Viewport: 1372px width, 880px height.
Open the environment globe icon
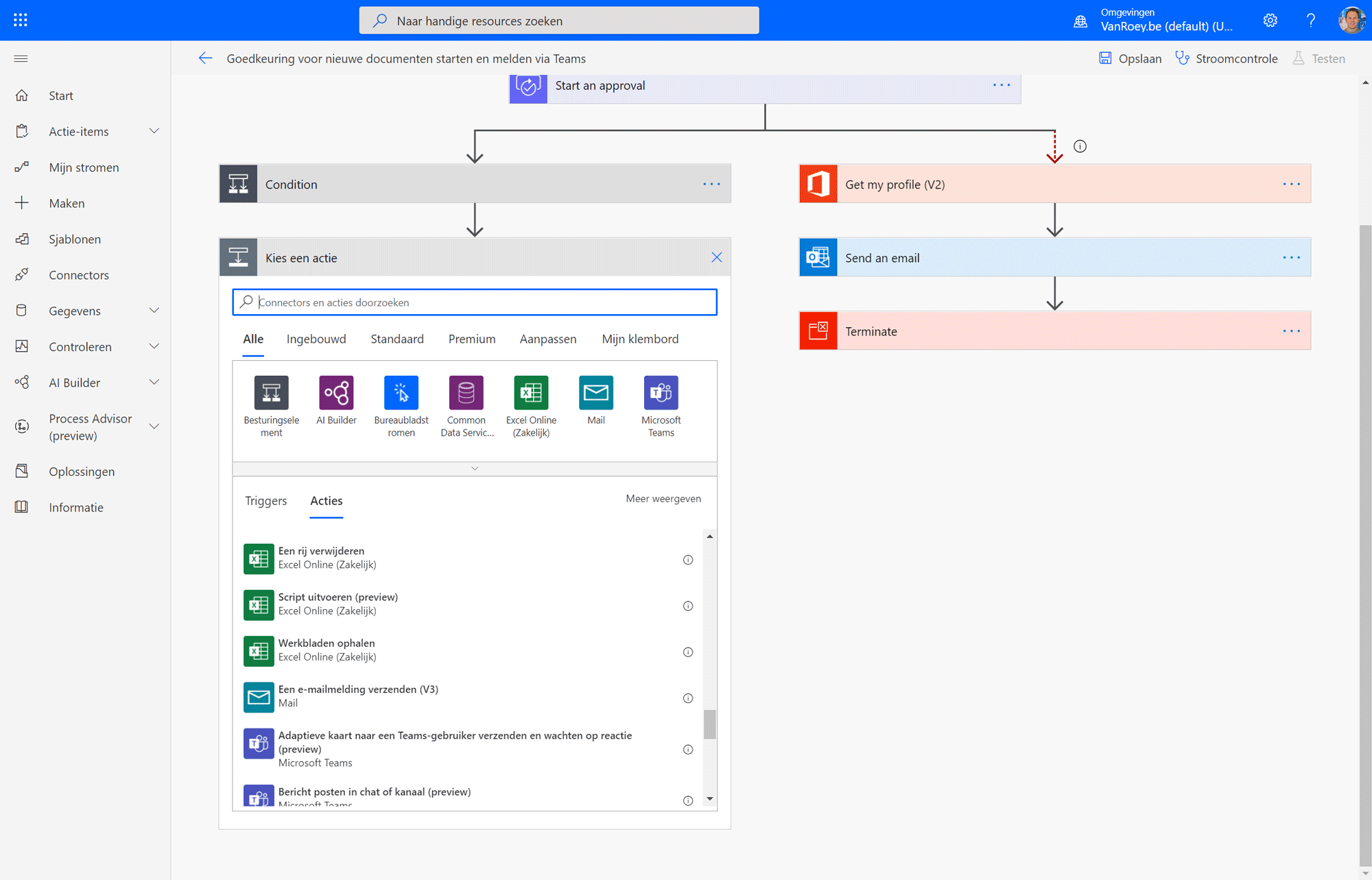point(1080,21)
